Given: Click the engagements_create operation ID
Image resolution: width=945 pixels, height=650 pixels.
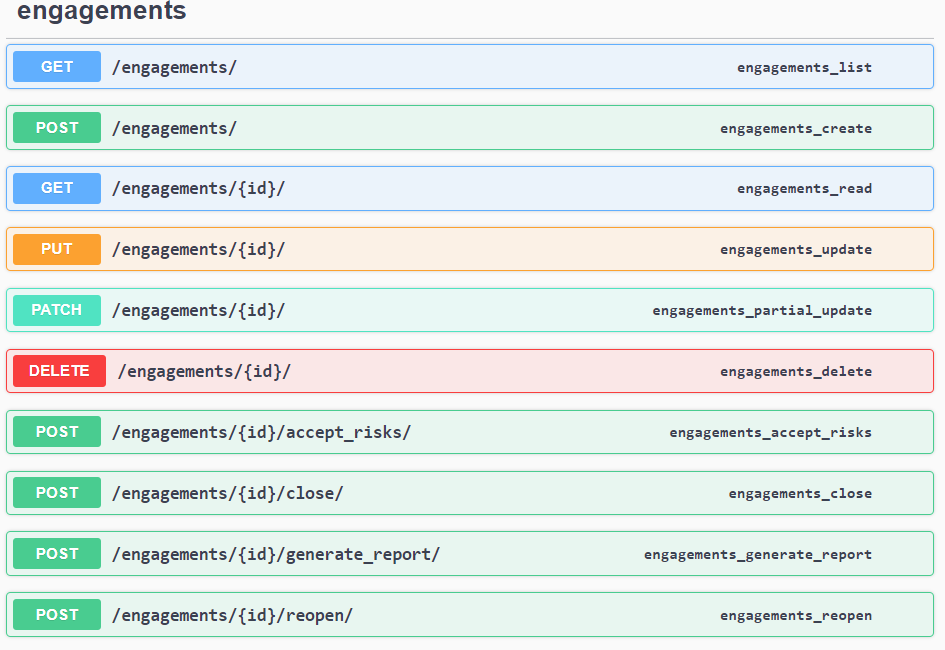Looking at the screenshot, I should [x=795, y=129].
